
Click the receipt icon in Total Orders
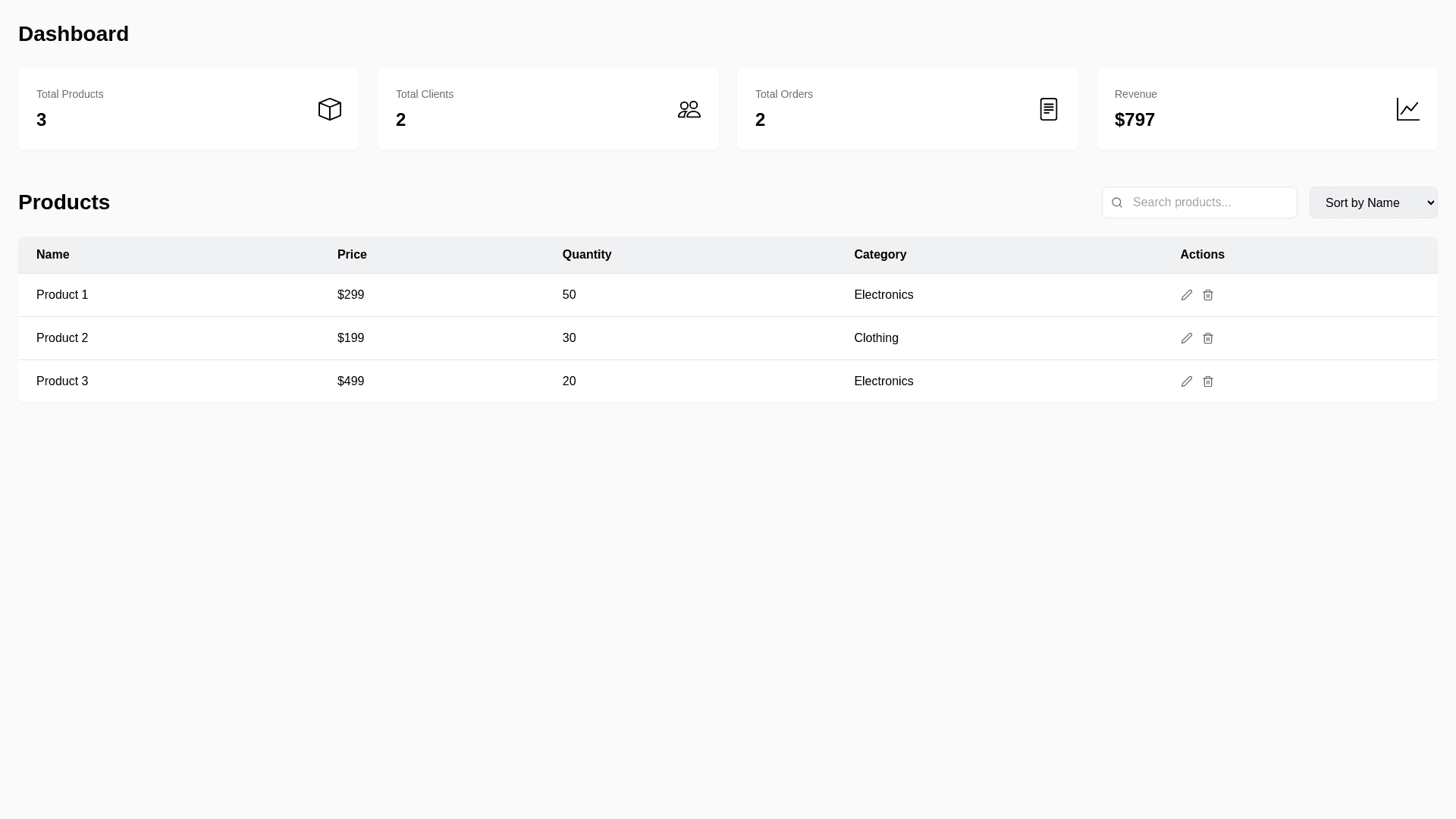point(1049,109)
